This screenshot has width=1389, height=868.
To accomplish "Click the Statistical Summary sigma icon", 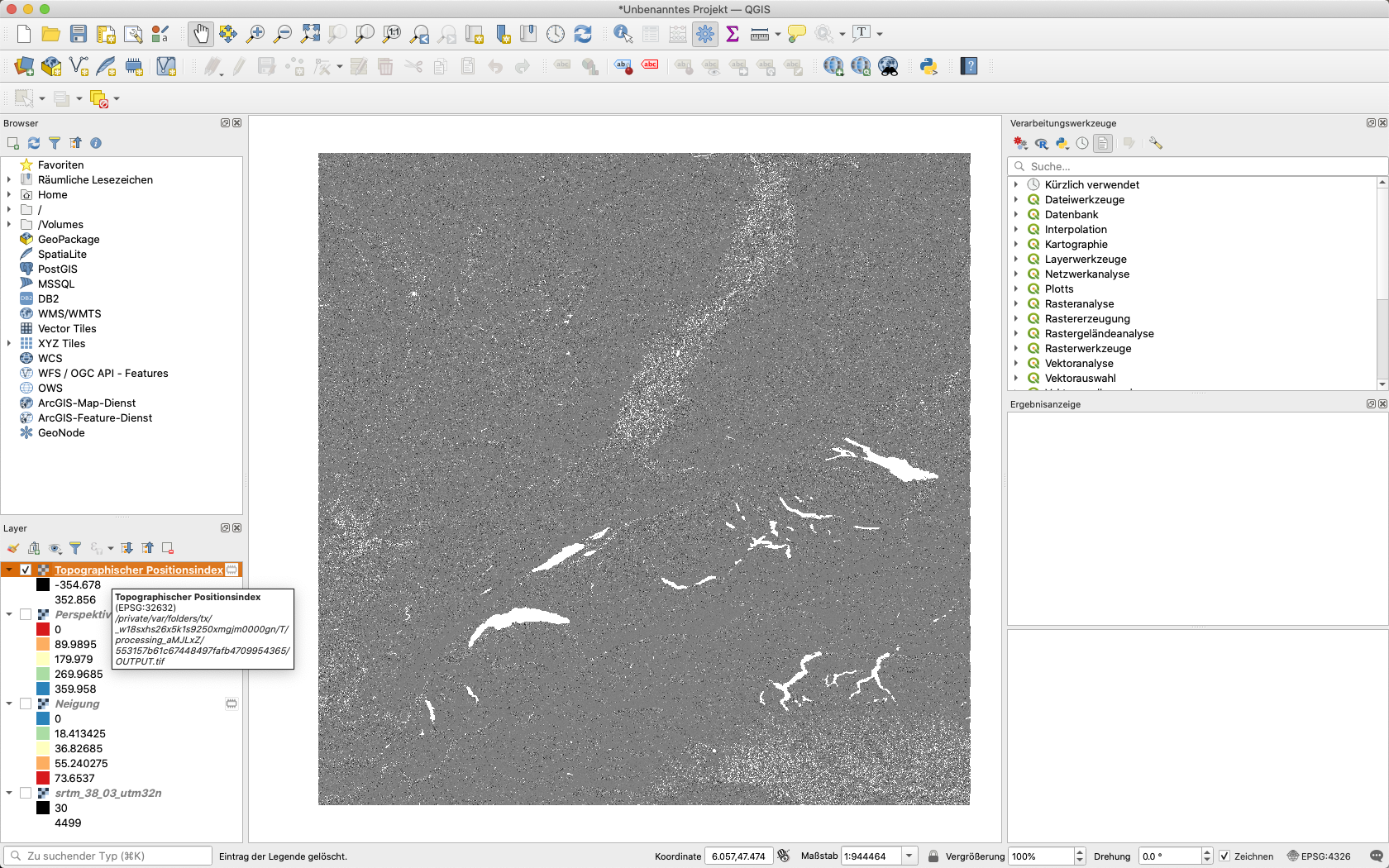I will [733, 34].
